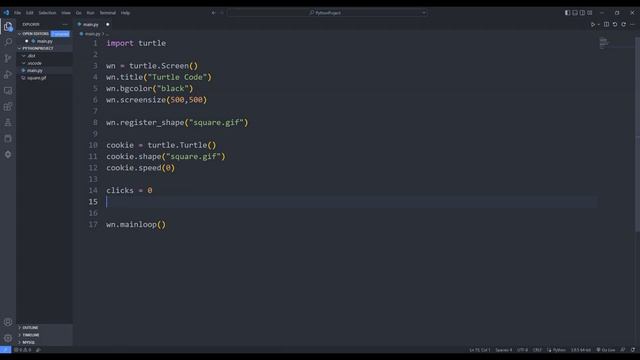
Task: Open the Selection menu
Action: click(x=47, y=13)
